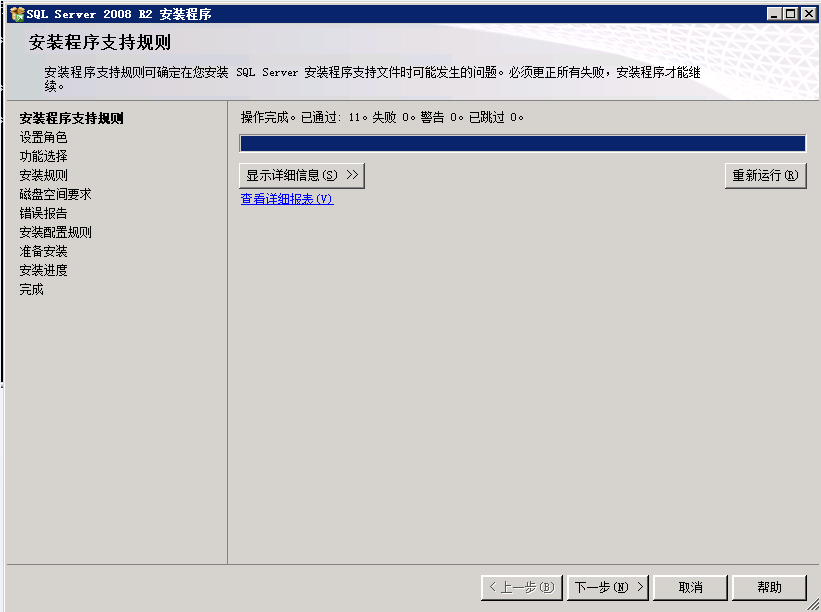Select 磁盘空间要求 in the step list

(x=55, y=194)
